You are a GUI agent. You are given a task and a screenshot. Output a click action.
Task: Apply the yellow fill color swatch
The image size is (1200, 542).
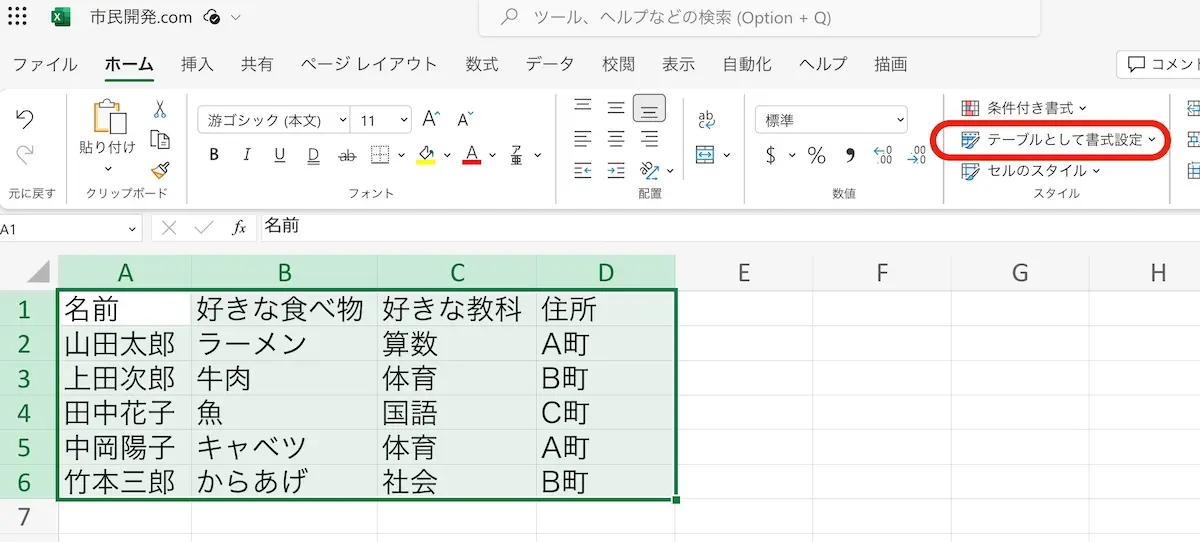[426, 155]
